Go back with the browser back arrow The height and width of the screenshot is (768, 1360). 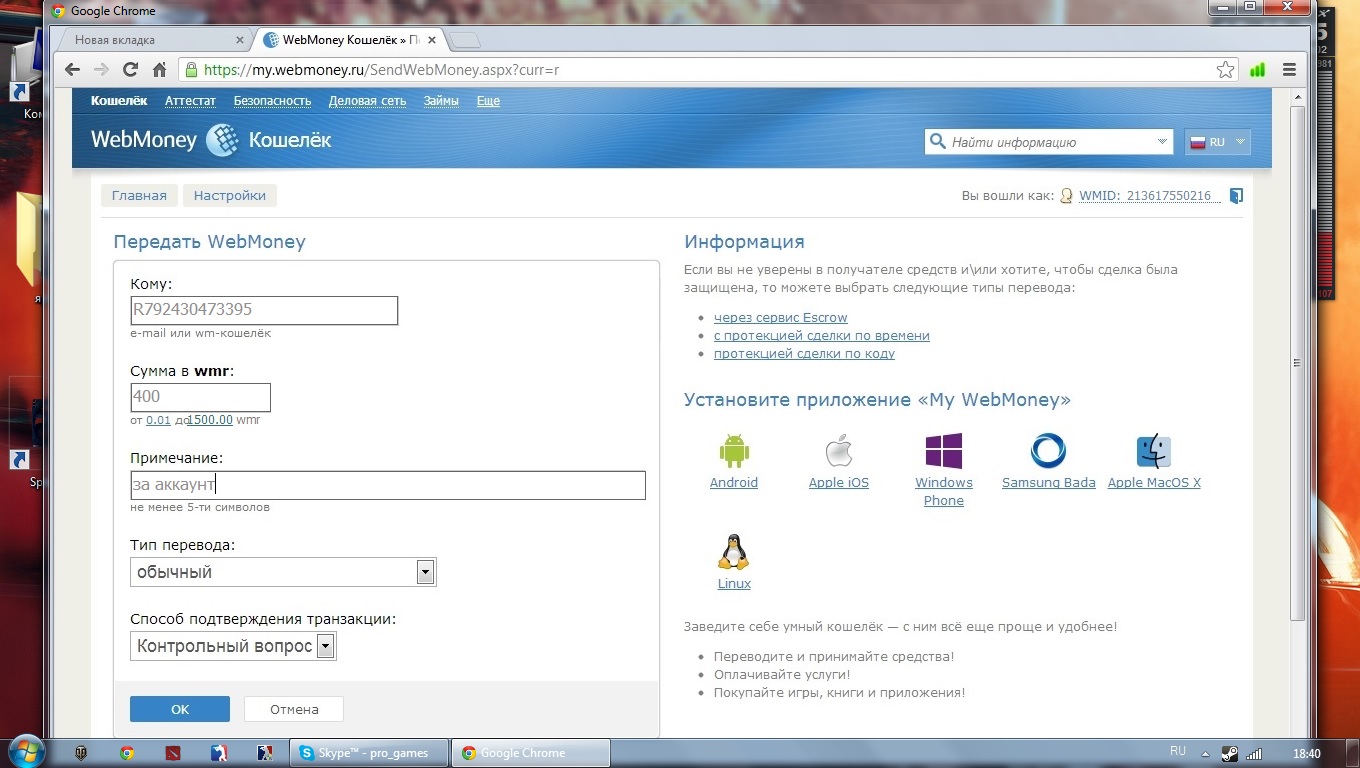pyautogui.click(x=72, y=70)
